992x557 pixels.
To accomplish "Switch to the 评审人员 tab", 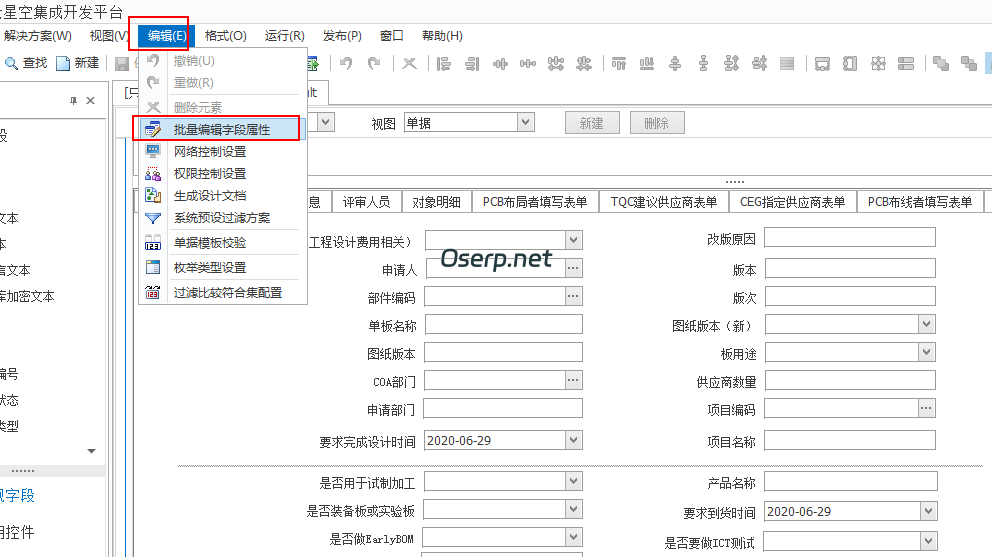I will click(x=366, y=202).
